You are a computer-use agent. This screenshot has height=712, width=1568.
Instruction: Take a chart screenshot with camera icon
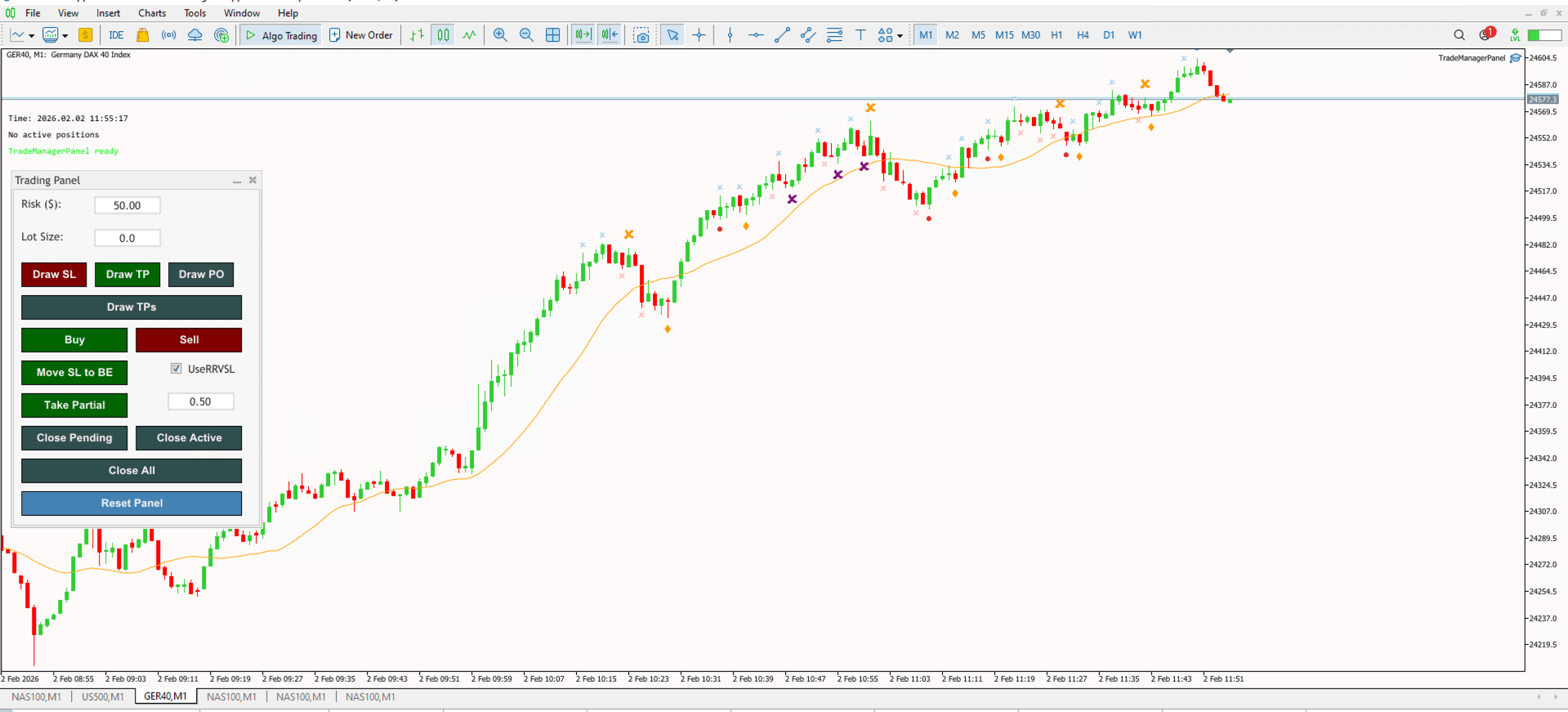coord(642,35)
